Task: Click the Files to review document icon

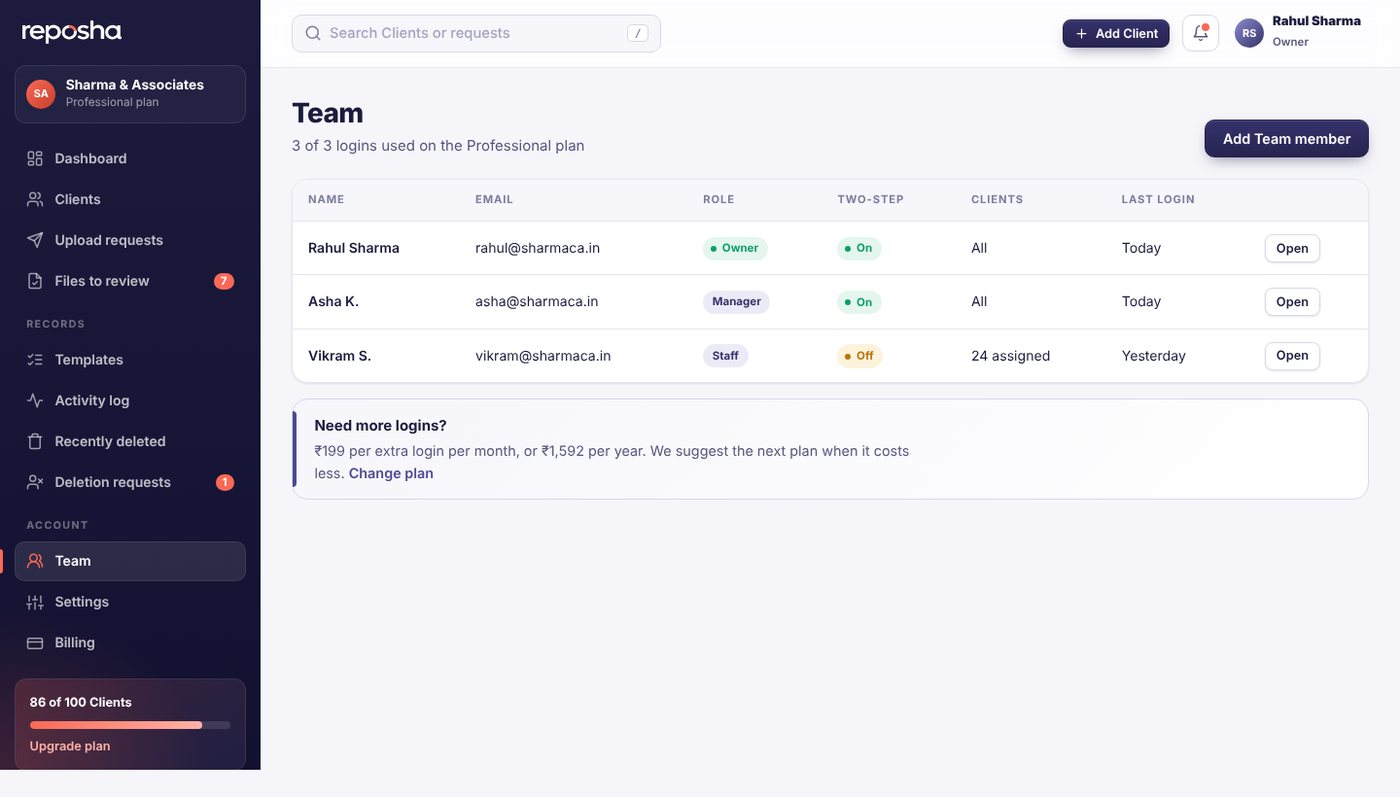Action: pyautogui.click(x=35, y=281)
